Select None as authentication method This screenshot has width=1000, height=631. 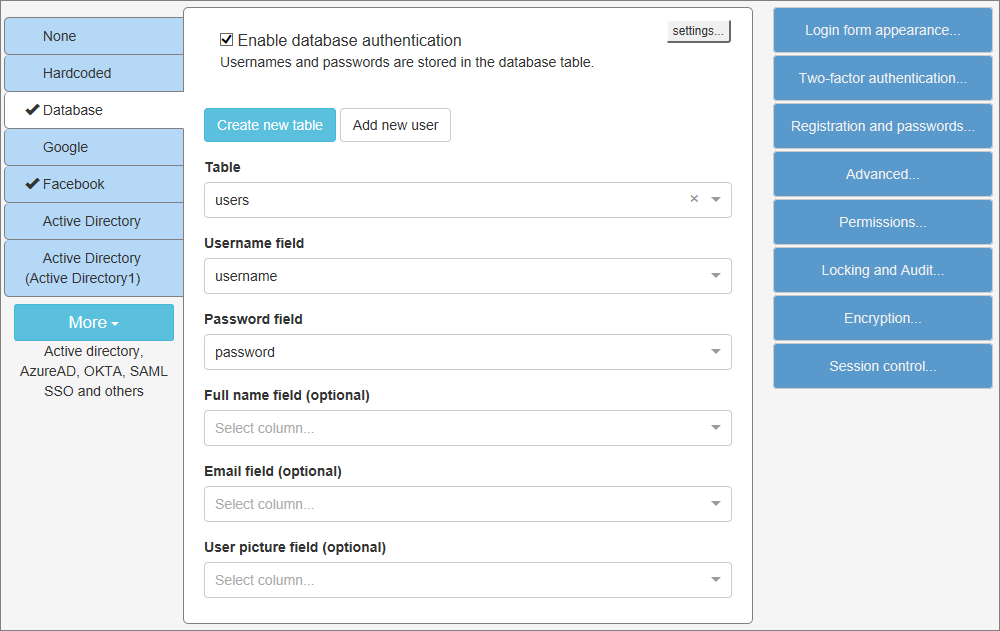click(93, 36)
